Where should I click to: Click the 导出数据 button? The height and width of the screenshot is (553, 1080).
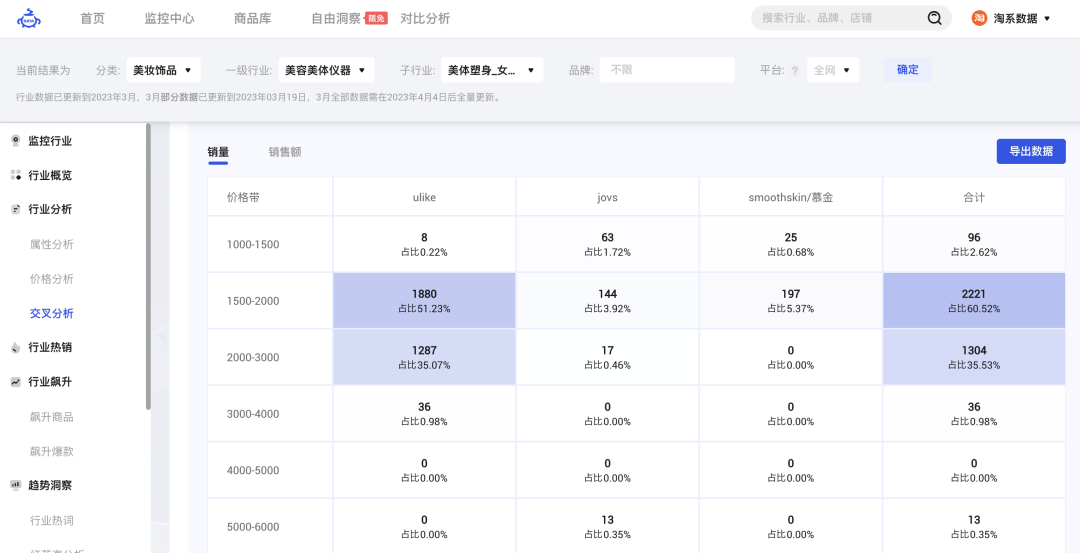pyautogui.click(x=1031, y=152)
